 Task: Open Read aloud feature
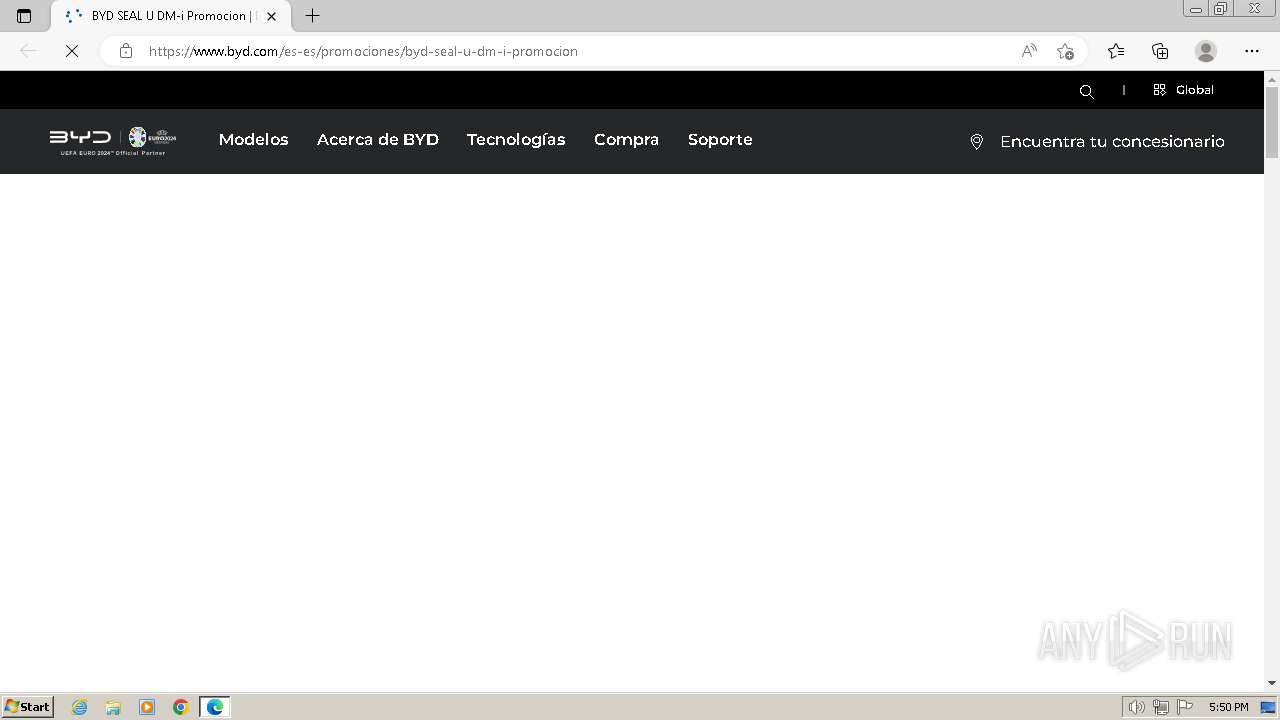pyautogui.click(x=1029, y=51)
